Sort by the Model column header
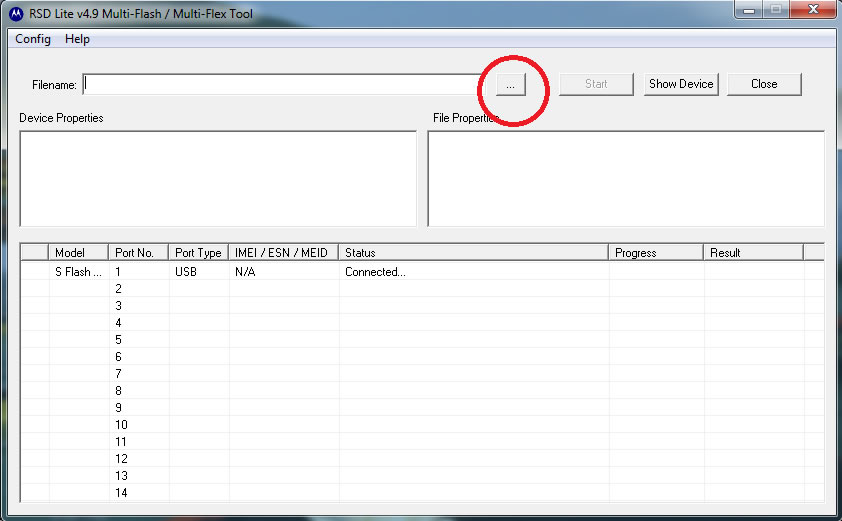 (x=79, y=252)
